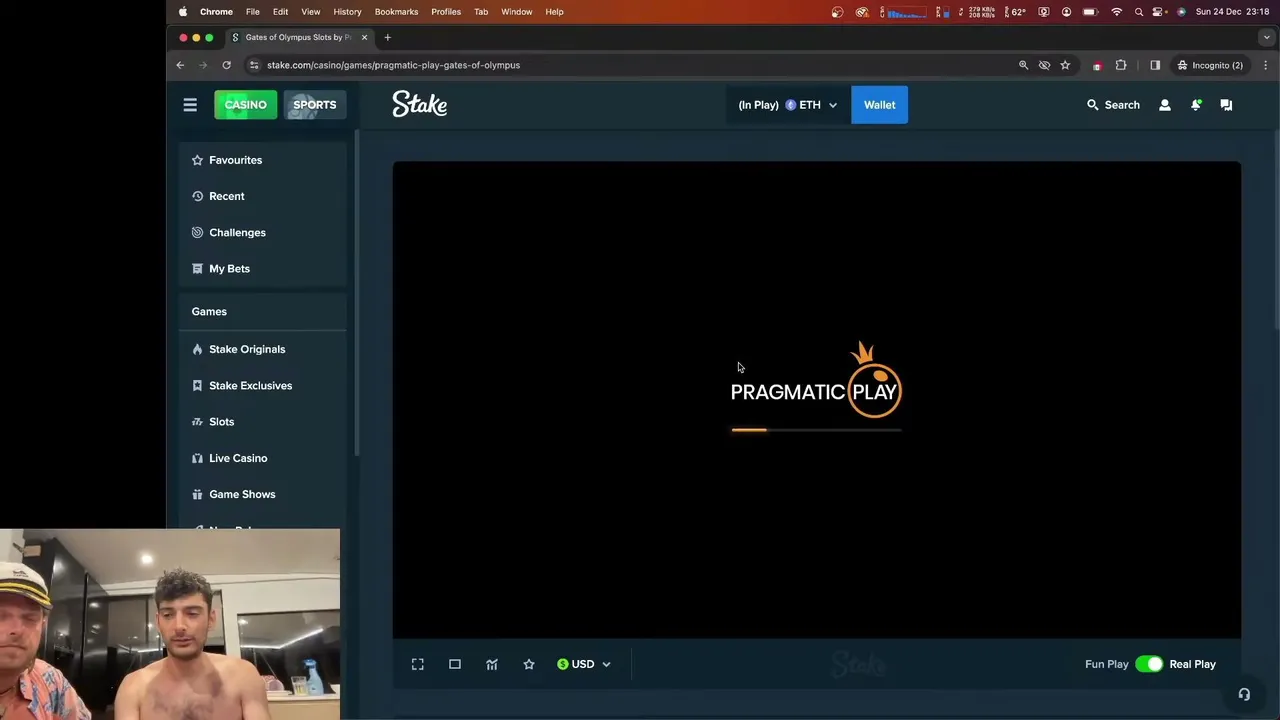View My Bets
This screenshot has width=1280, height=720.
[263, 268]
